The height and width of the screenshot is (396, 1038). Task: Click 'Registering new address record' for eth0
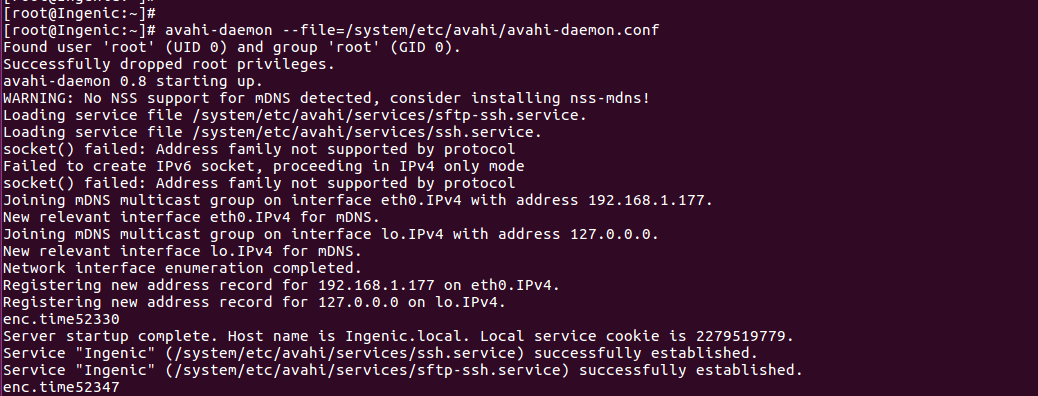click(x=281, y=285)
